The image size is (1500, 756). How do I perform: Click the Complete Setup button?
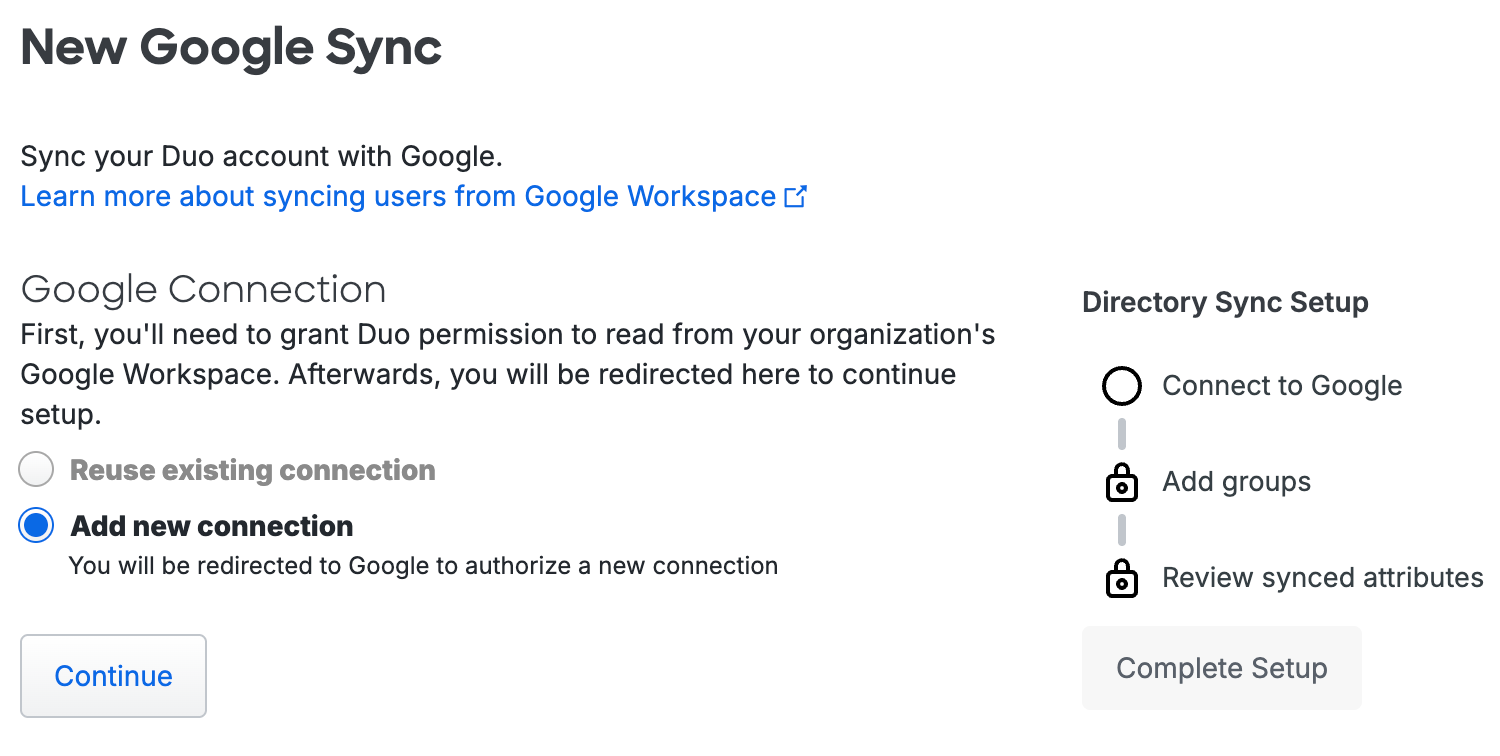pos(1221,667)
